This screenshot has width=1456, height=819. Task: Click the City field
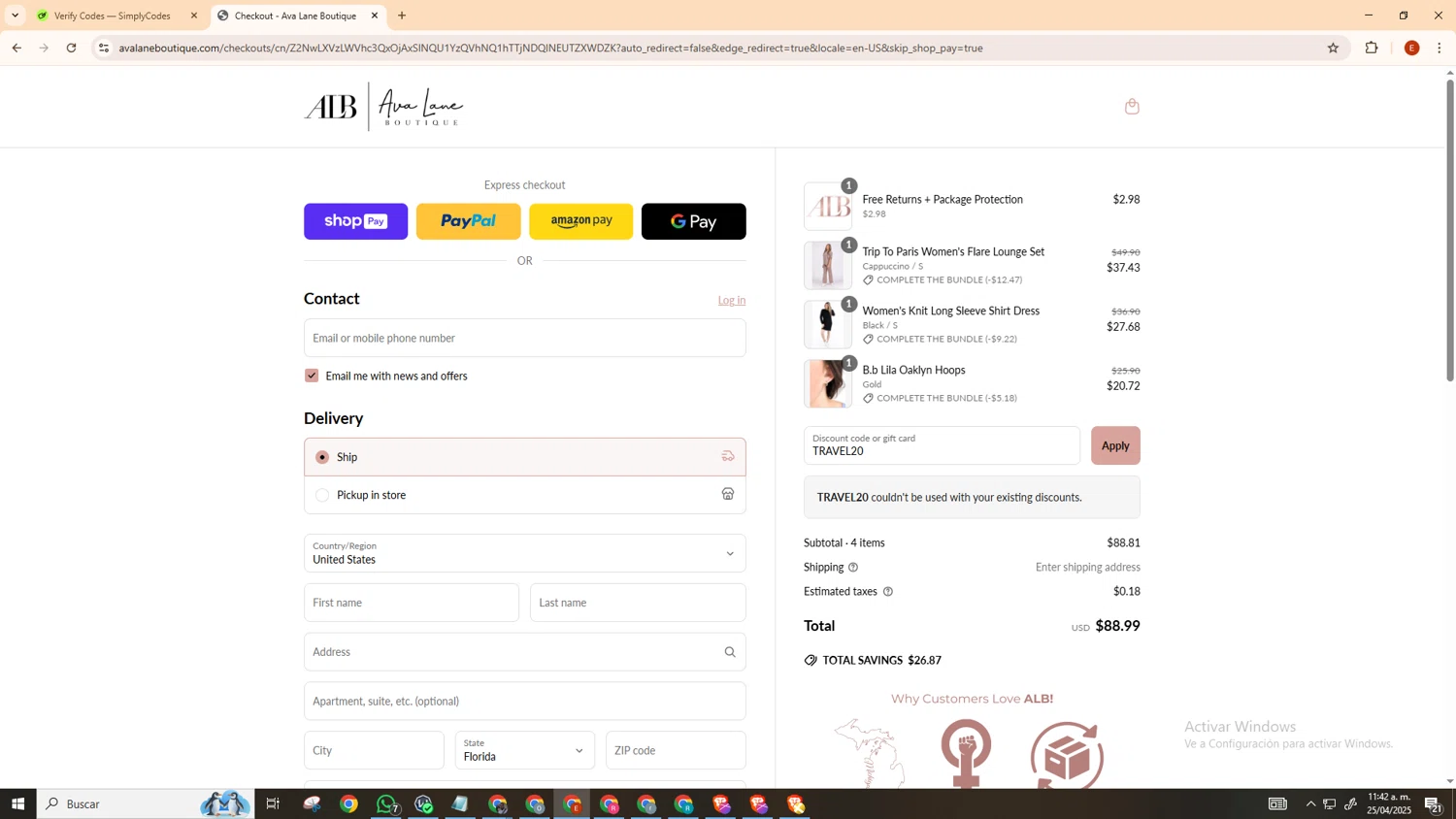point(374,750)
